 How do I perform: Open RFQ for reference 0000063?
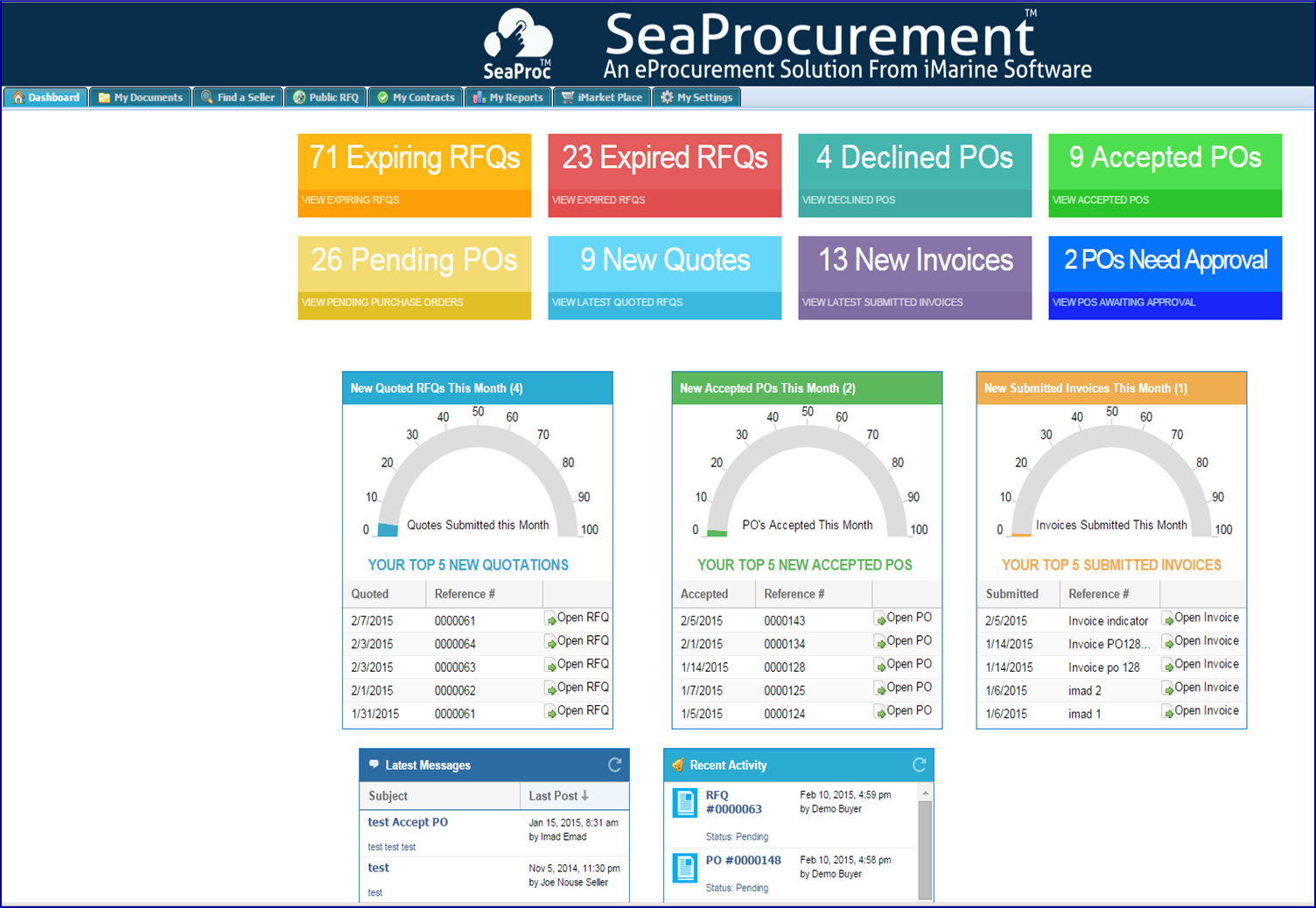click(x=577, y=664)
